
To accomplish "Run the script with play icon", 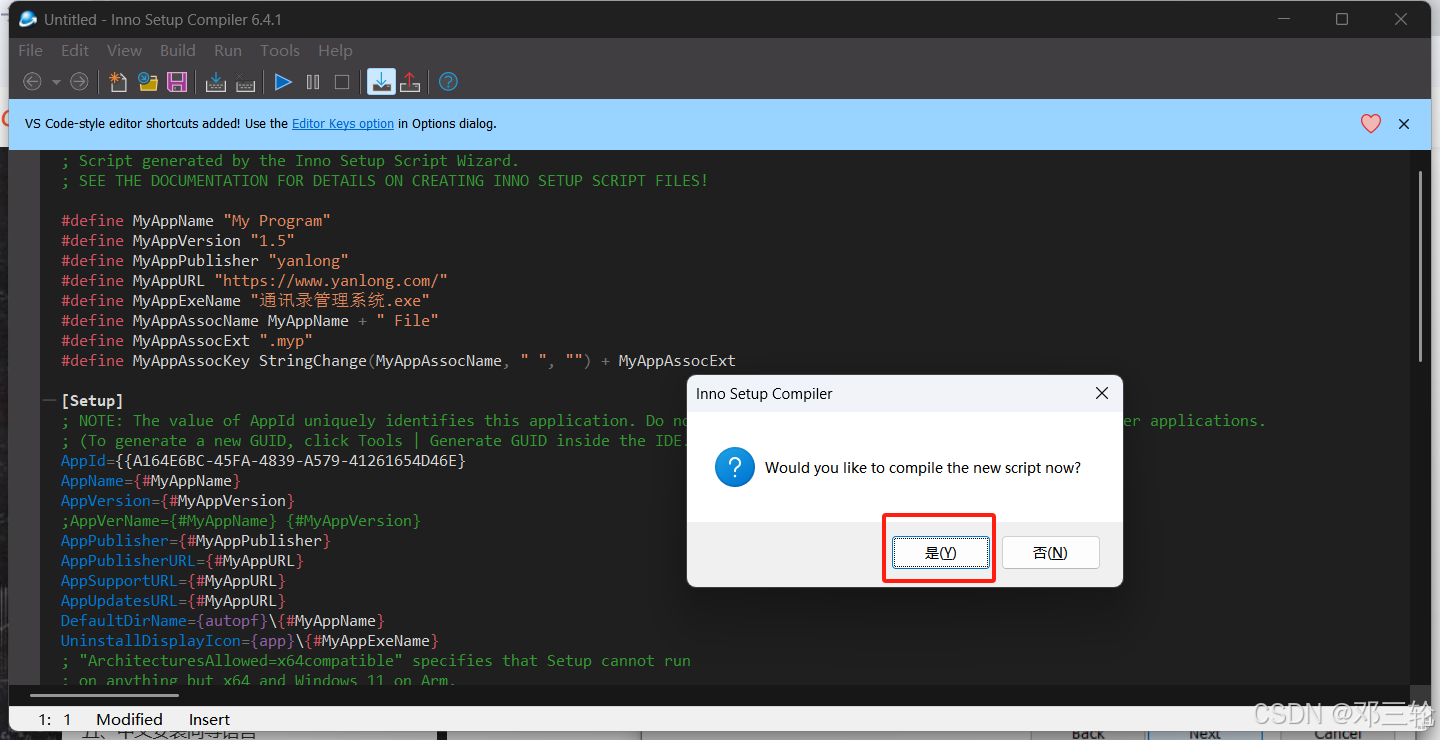I will [283, 82].
